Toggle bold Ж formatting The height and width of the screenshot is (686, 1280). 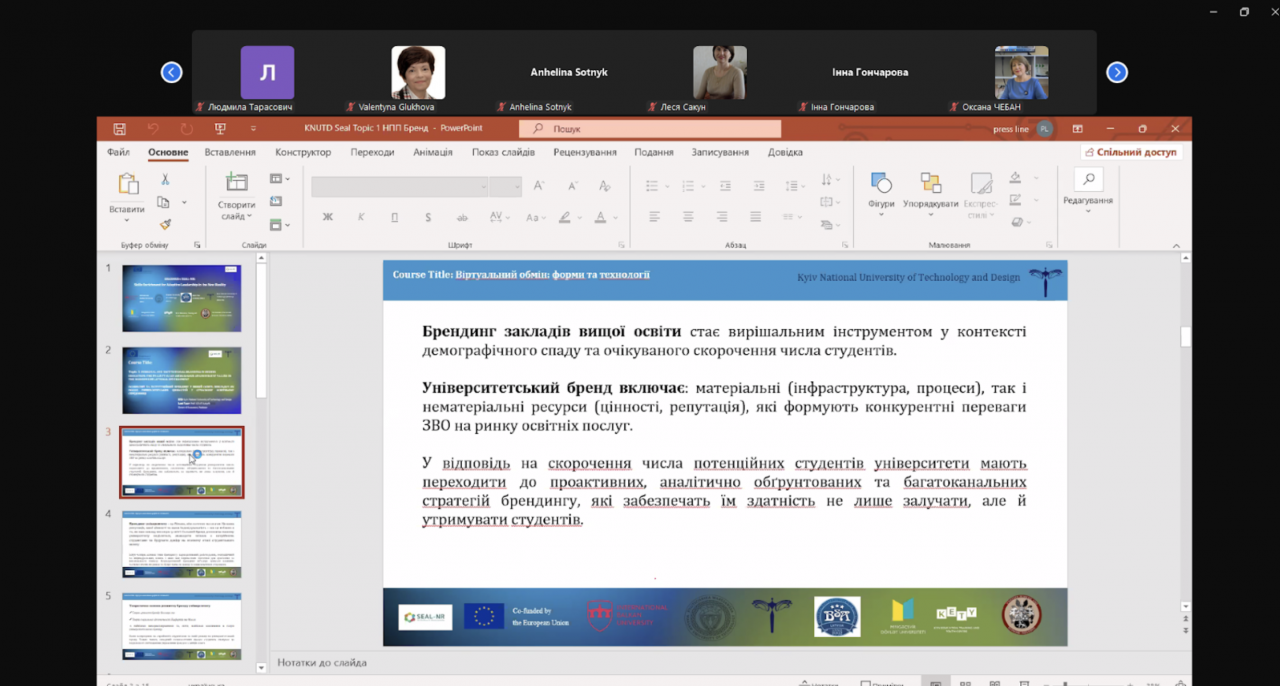click(327, 217)
